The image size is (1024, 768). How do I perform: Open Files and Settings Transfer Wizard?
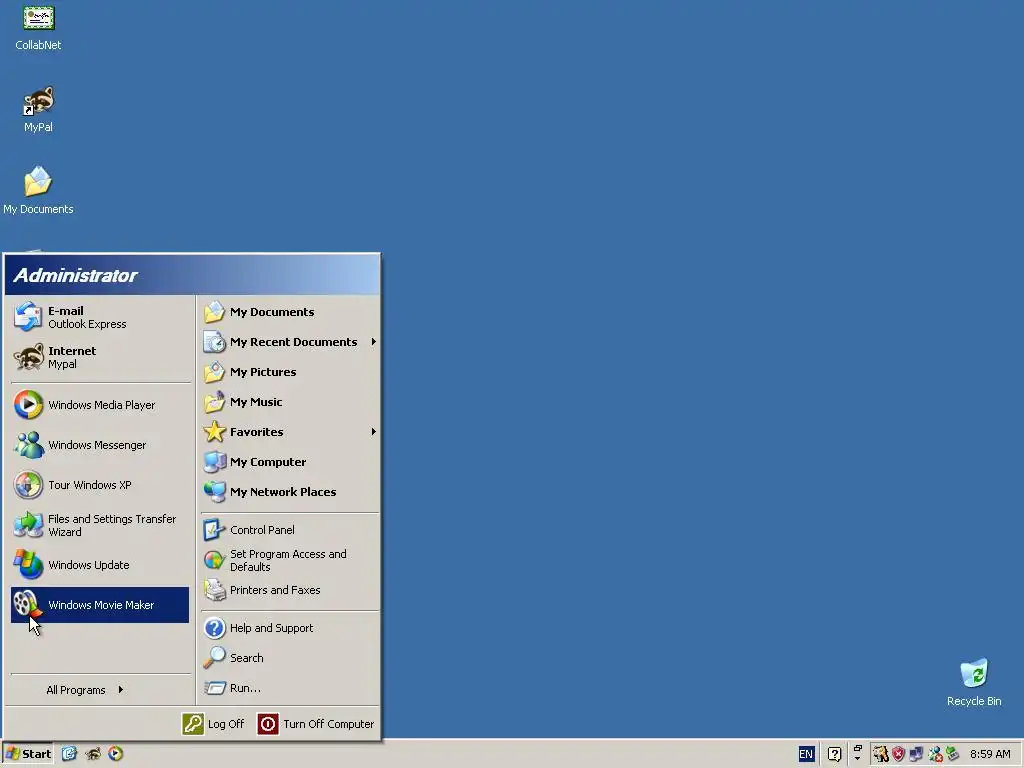click(x=100, y=525)
